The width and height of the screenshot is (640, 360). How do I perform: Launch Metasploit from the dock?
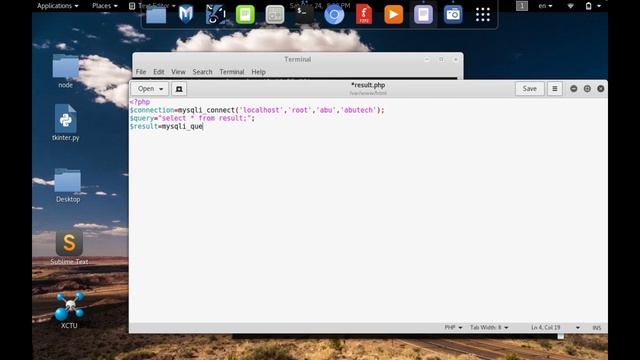point(186,15)
